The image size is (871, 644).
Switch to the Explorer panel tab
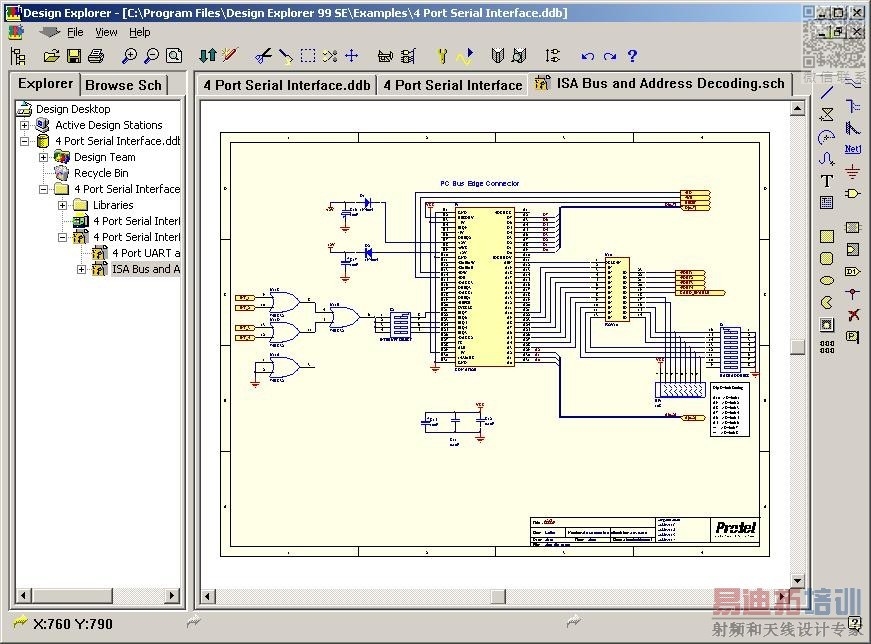coord(46,84)
